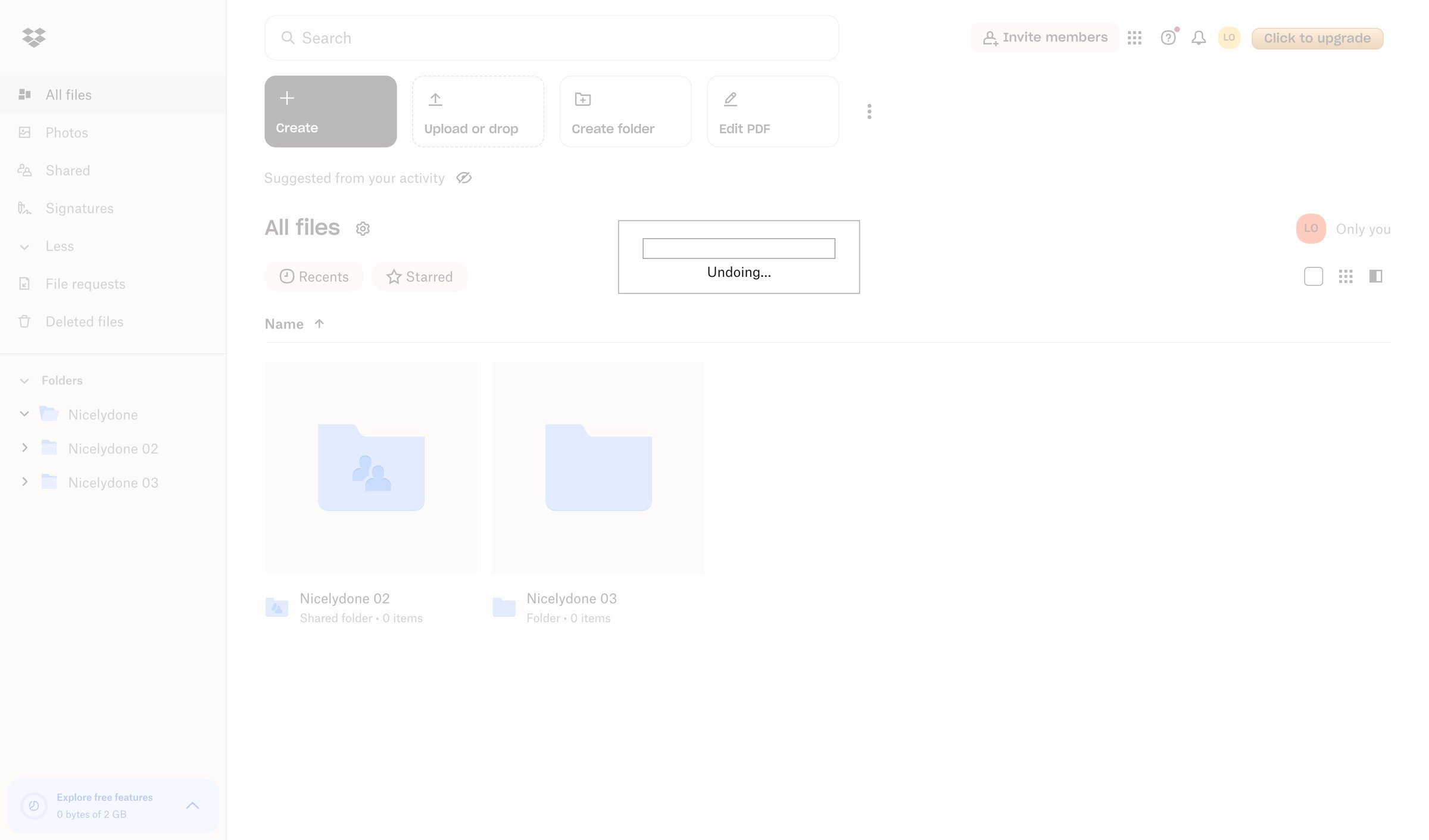This screenshot has width=1429, height=840.
Task: Open the Nicelydone 02 folder thumbnail
Action: [x=371, y=467]
